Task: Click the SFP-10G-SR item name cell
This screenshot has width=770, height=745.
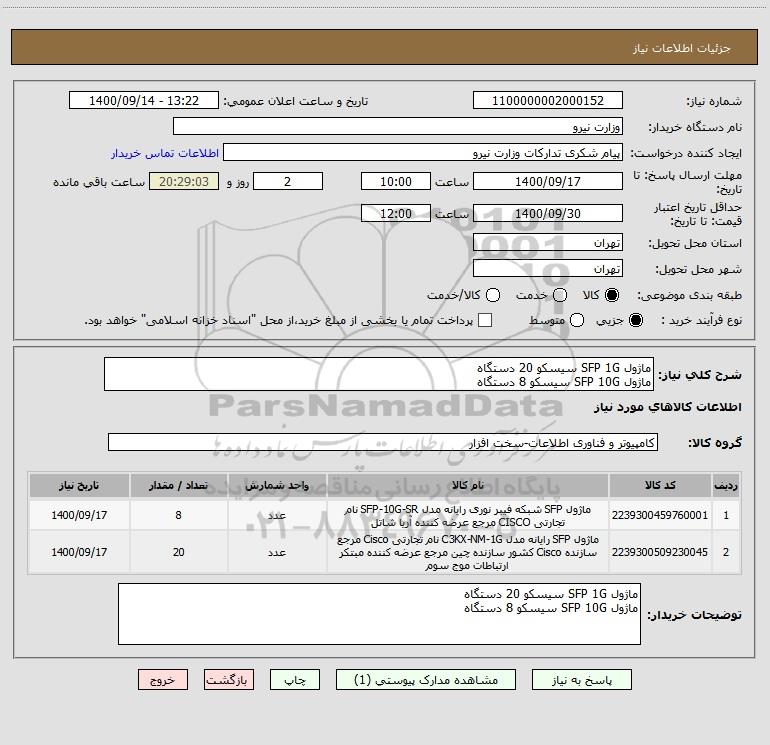Action: [x=468, y=515]
